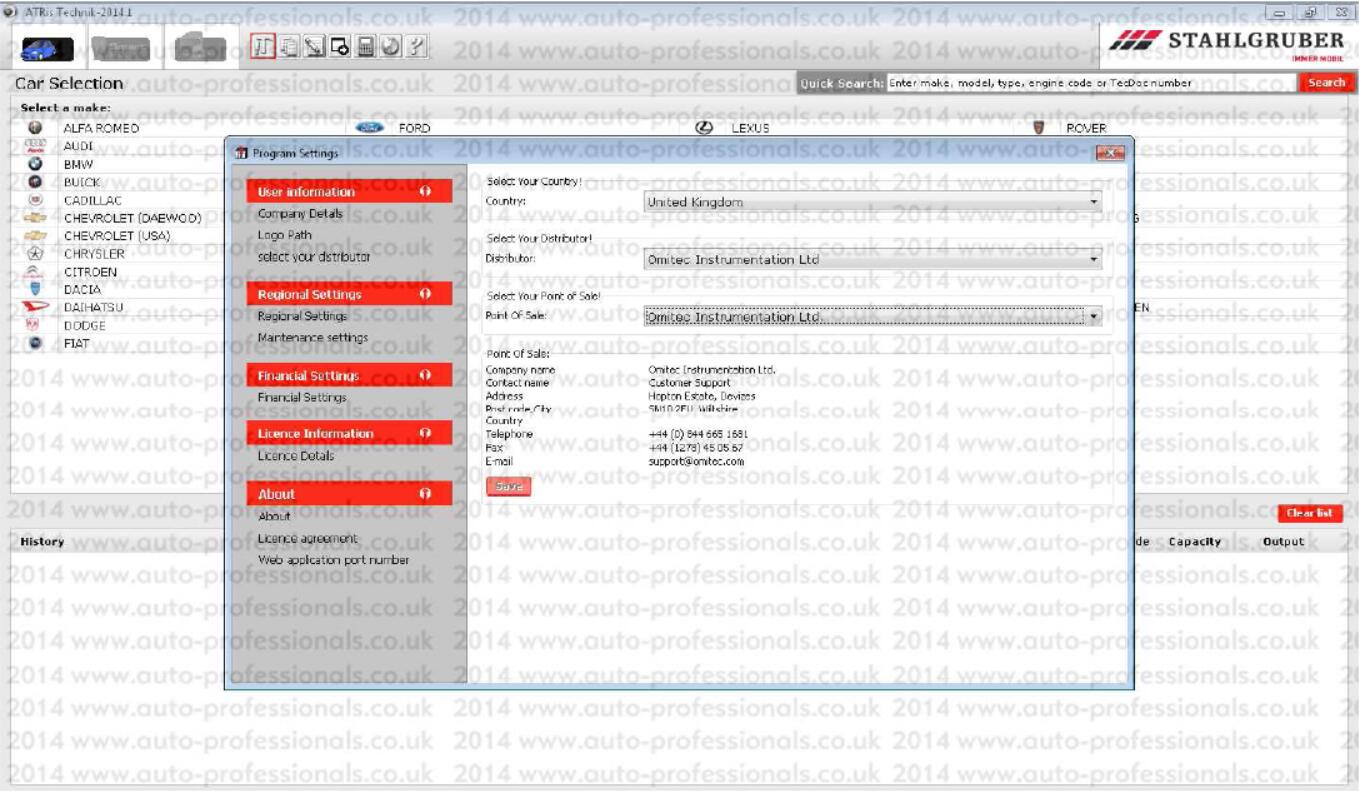Open the blue car selection tab
The image size is (1364, 791).
tap(47, 48)
